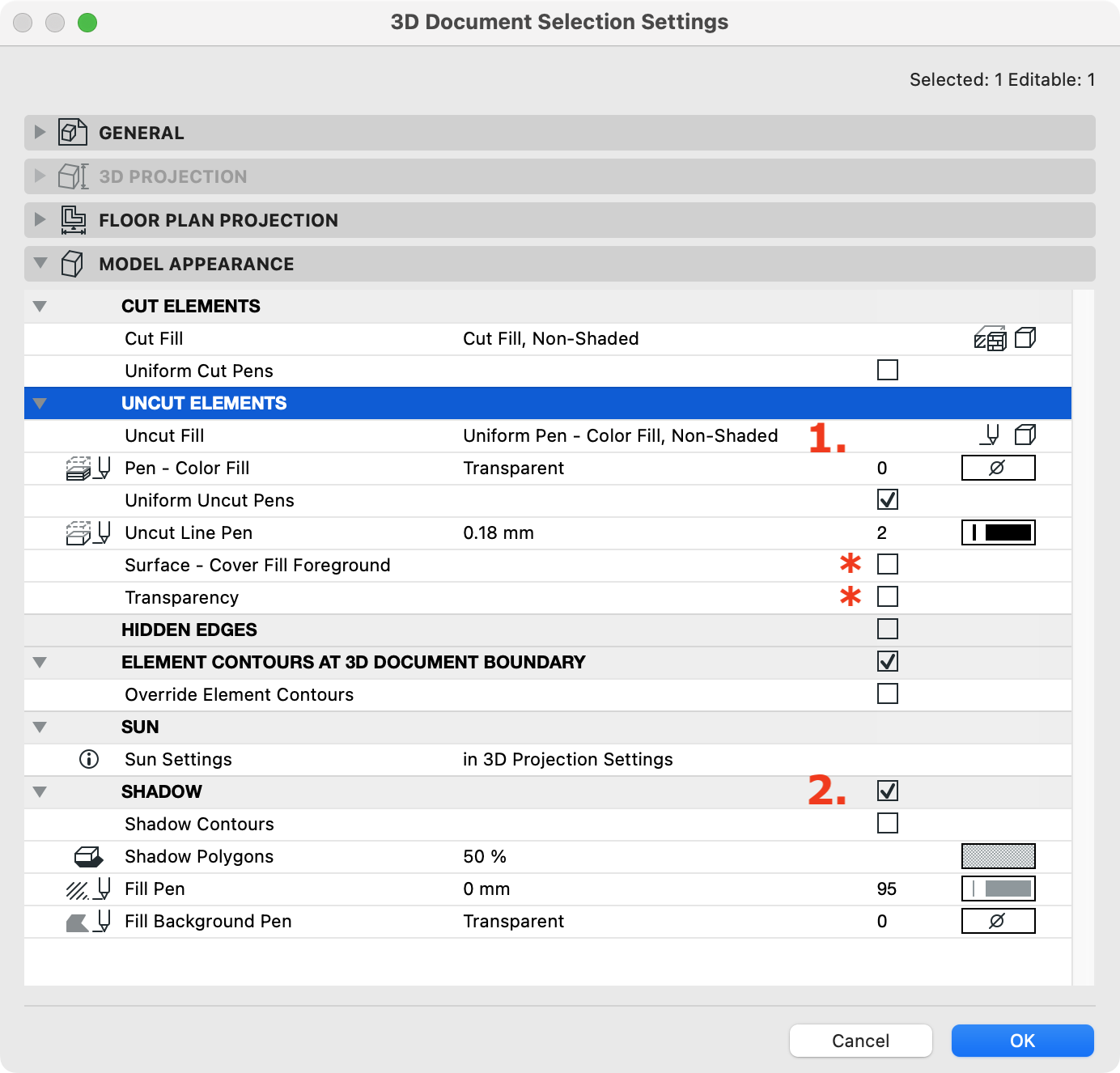The height and width of the screenshot is (1073, 1120).
Task: Open the Uncut Line Pen black swatch
Action: [999, 532]
